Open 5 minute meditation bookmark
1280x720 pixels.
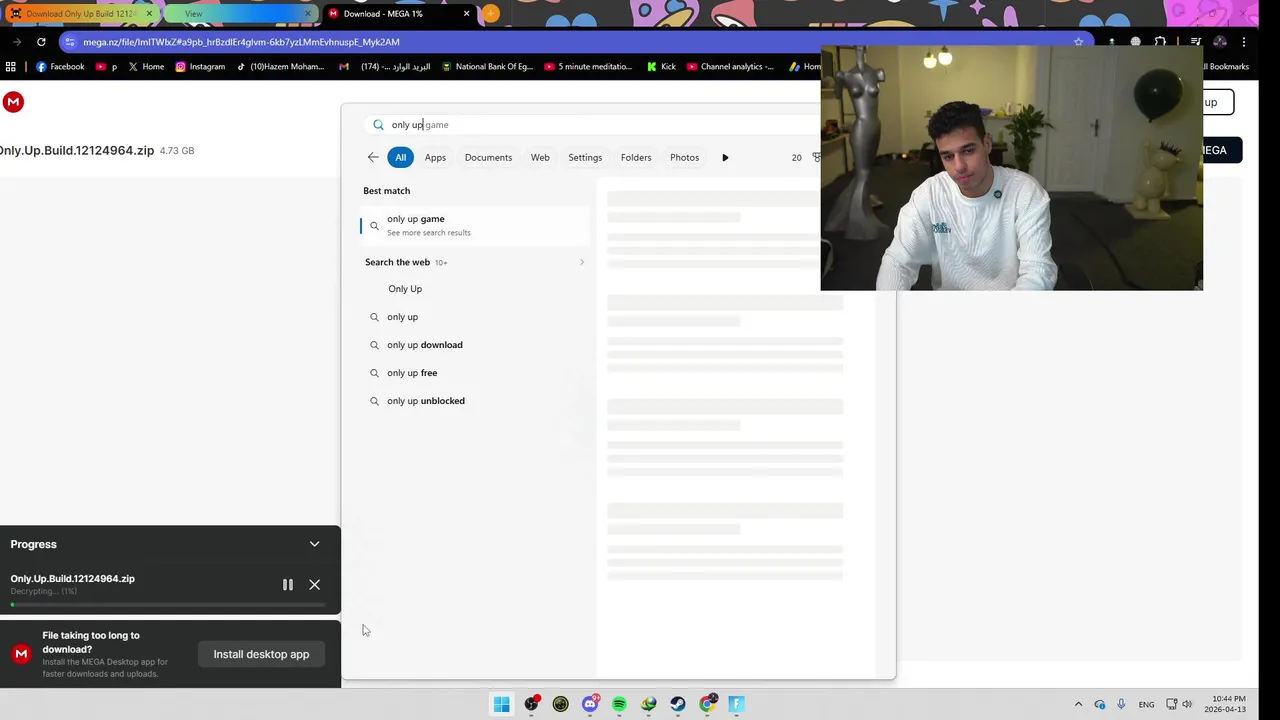point(589,67)
